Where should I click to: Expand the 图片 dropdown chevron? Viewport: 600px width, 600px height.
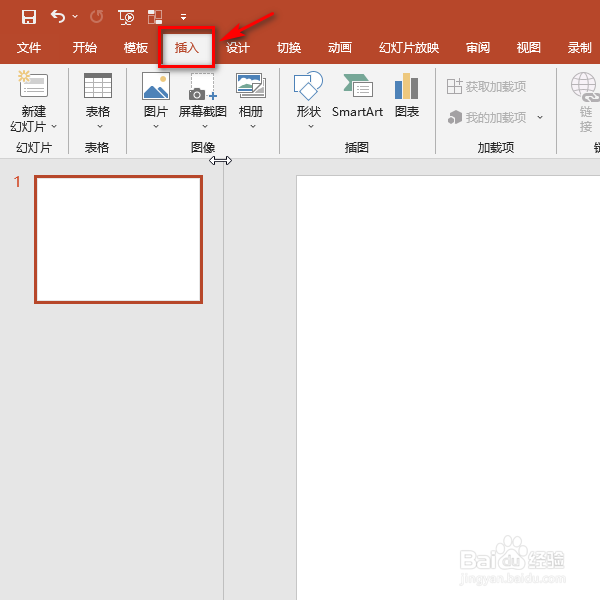pyautogui.click(x=156, y=126)
